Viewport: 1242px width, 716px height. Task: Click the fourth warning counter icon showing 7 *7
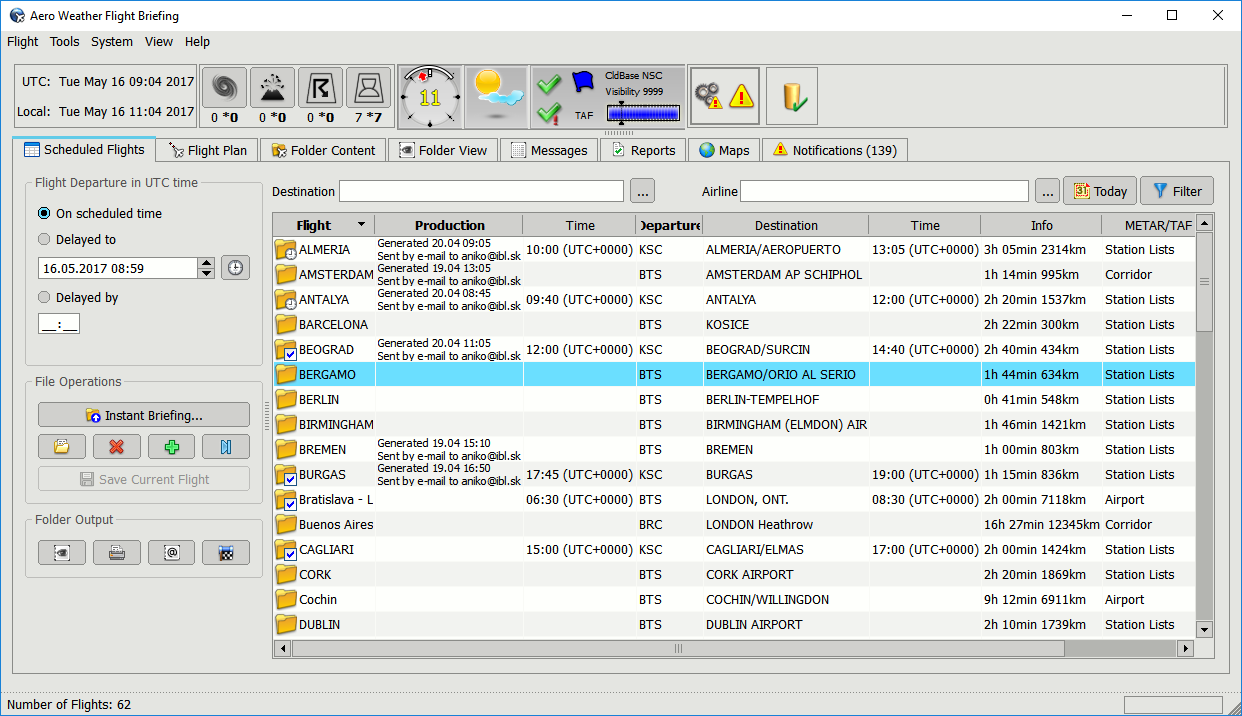368,88
